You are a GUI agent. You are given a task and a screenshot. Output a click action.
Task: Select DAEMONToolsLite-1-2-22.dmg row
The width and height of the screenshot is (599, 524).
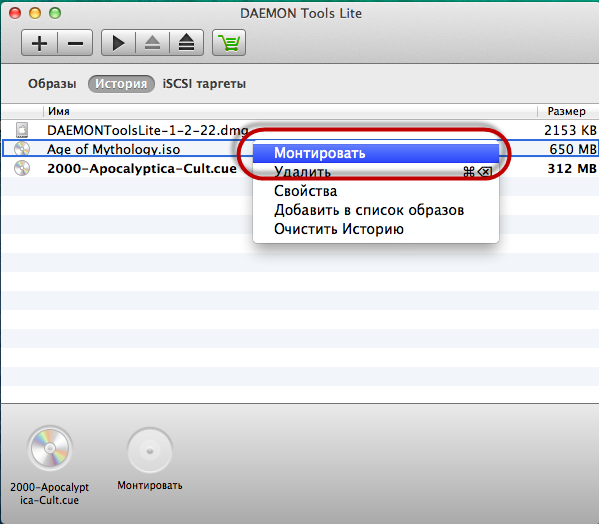(300, 130)
